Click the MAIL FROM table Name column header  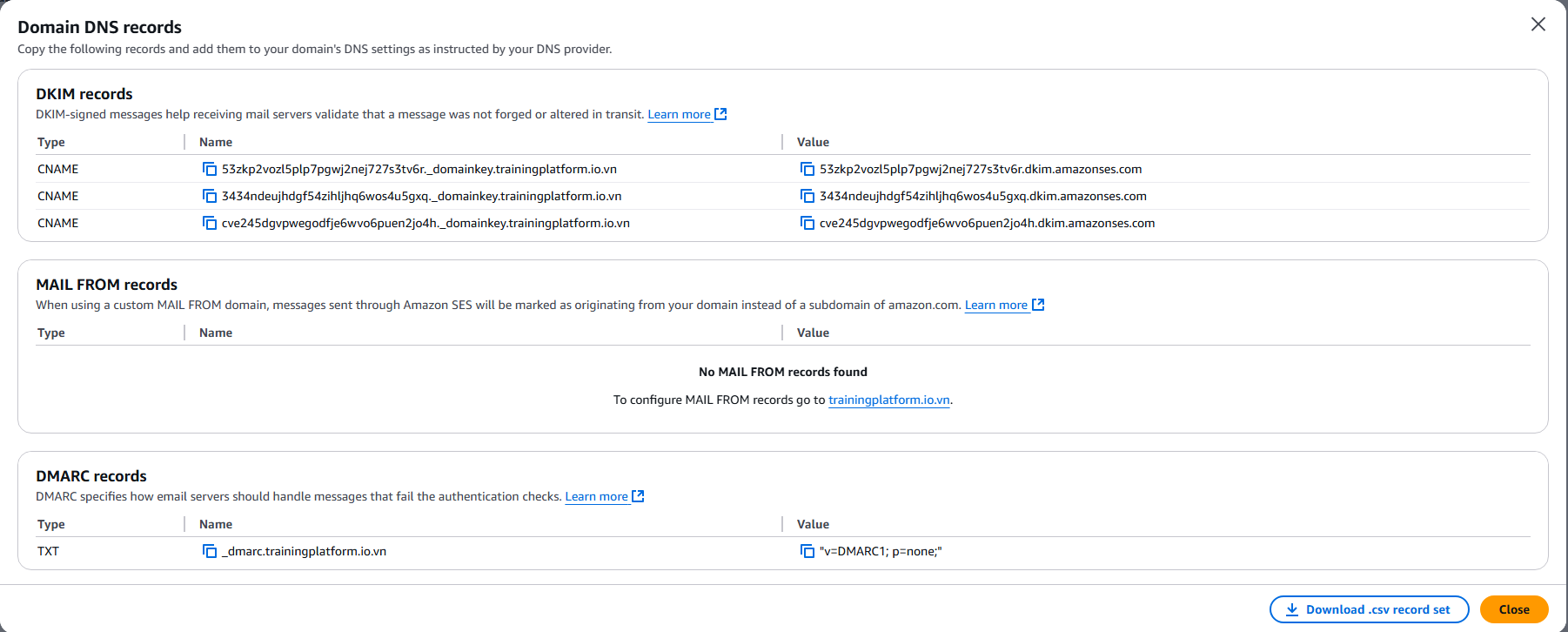pos(216,333)
